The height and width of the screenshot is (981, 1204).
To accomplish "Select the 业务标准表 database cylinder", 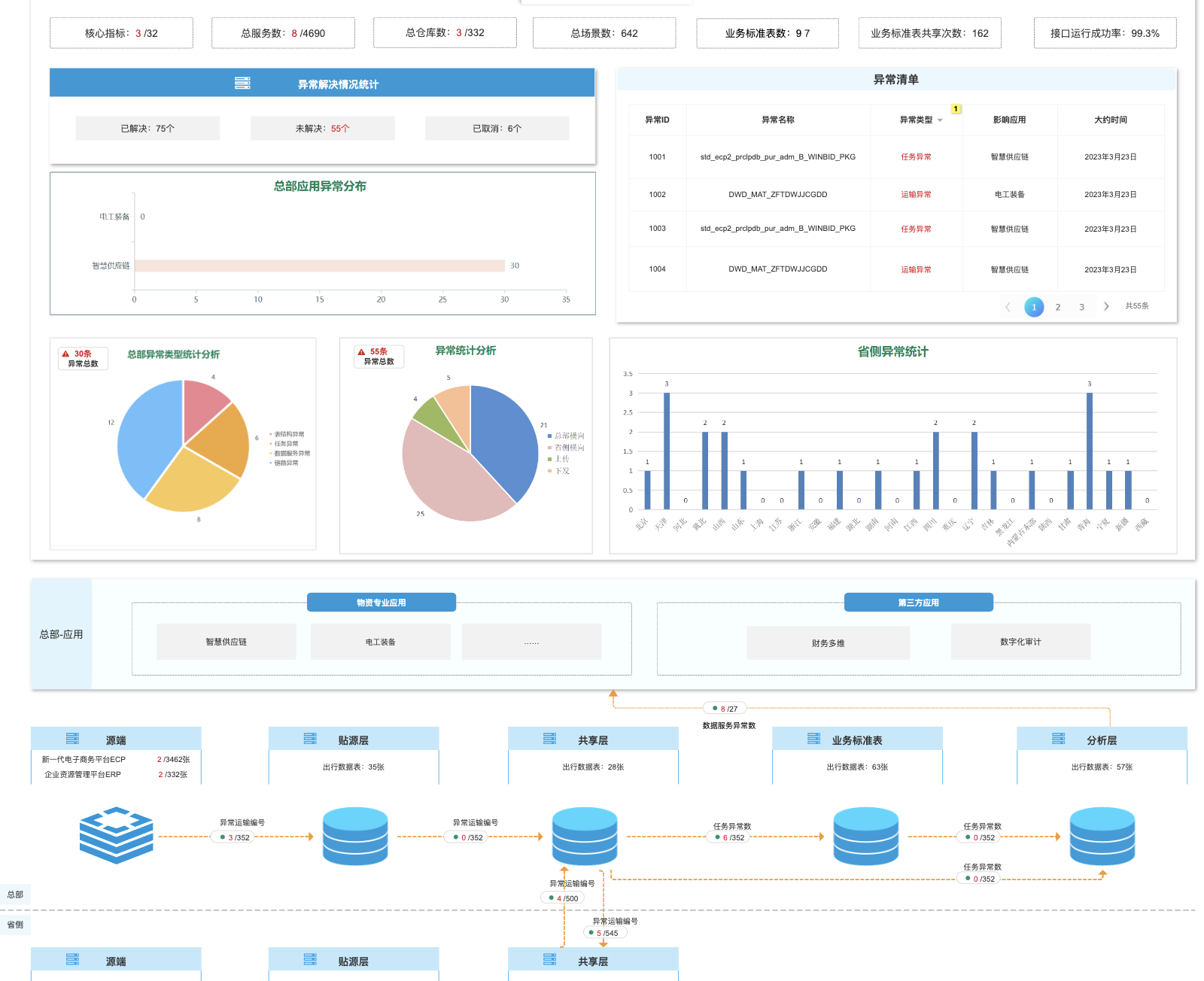I will 866,836.
